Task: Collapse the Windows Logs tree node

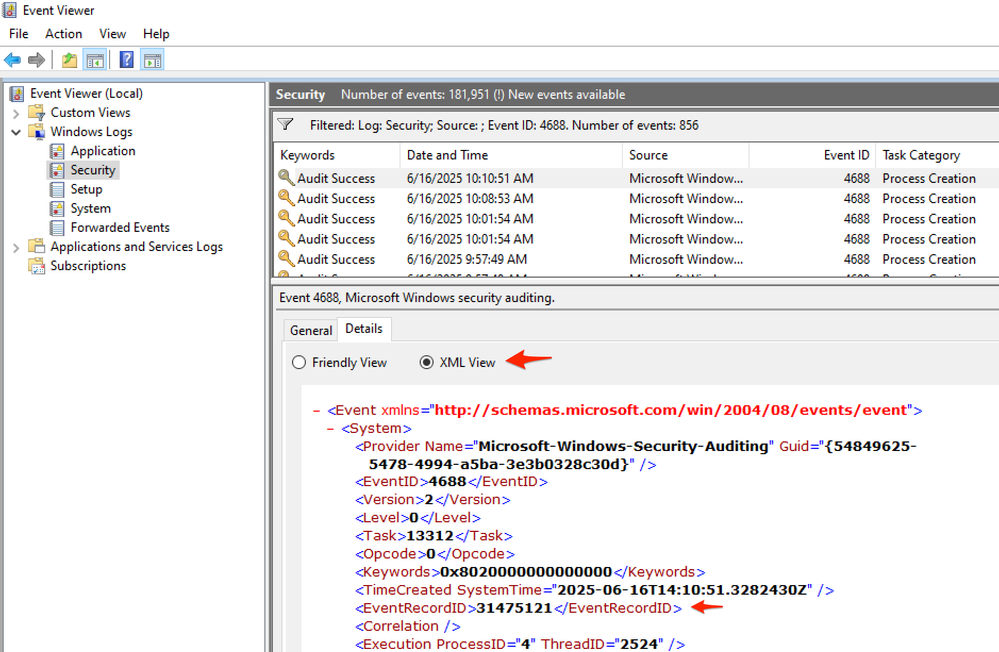Action: click(x=16, y=132)
